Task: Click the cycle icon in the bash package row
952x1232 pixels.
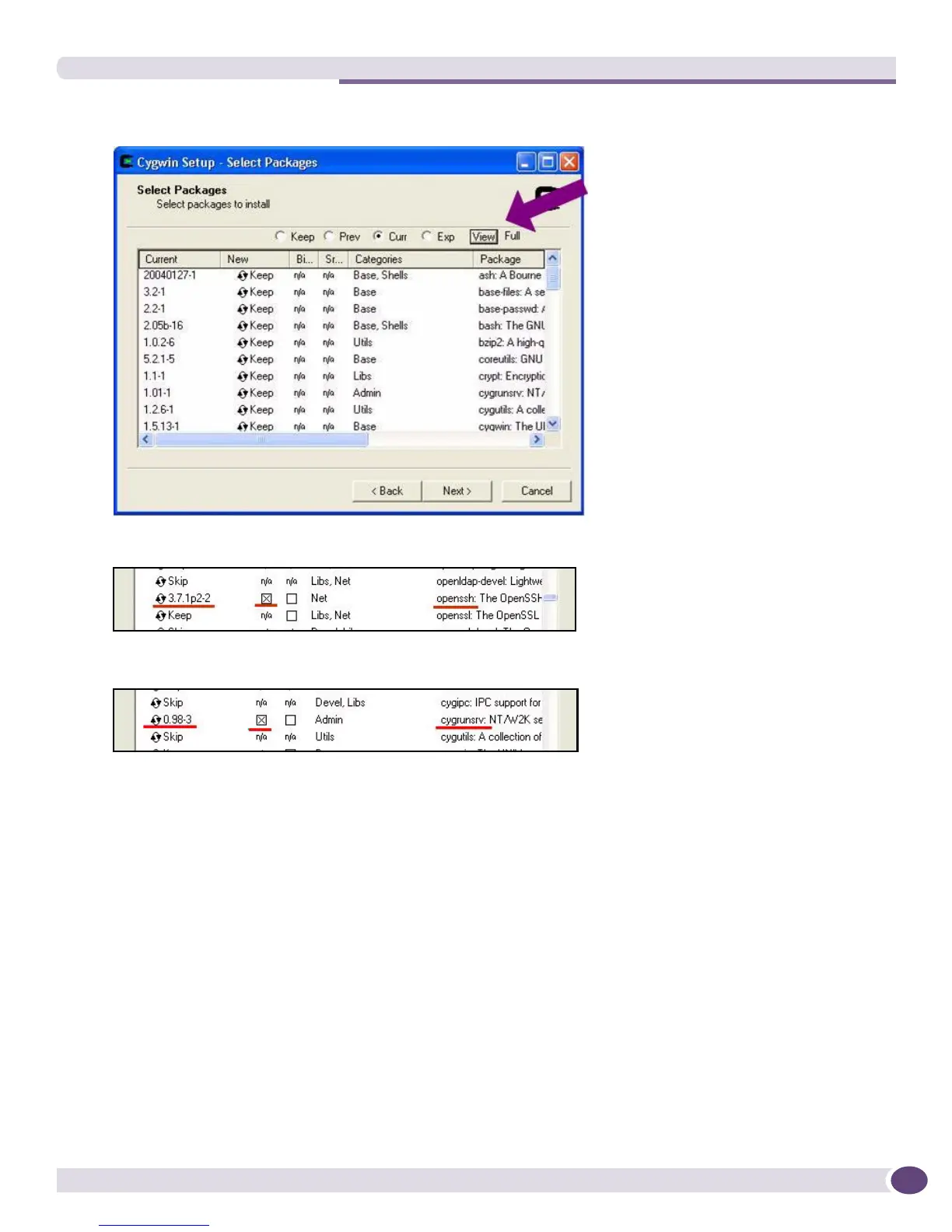Action: click(243, 326)
